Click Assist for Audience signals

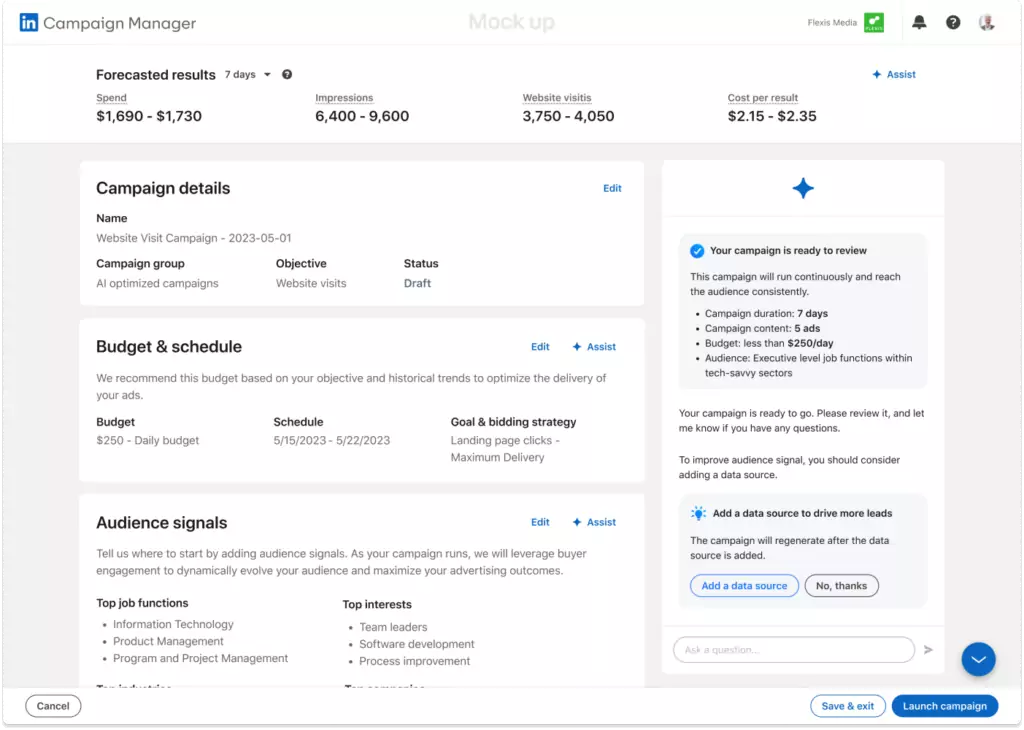(x=594, y=522)
